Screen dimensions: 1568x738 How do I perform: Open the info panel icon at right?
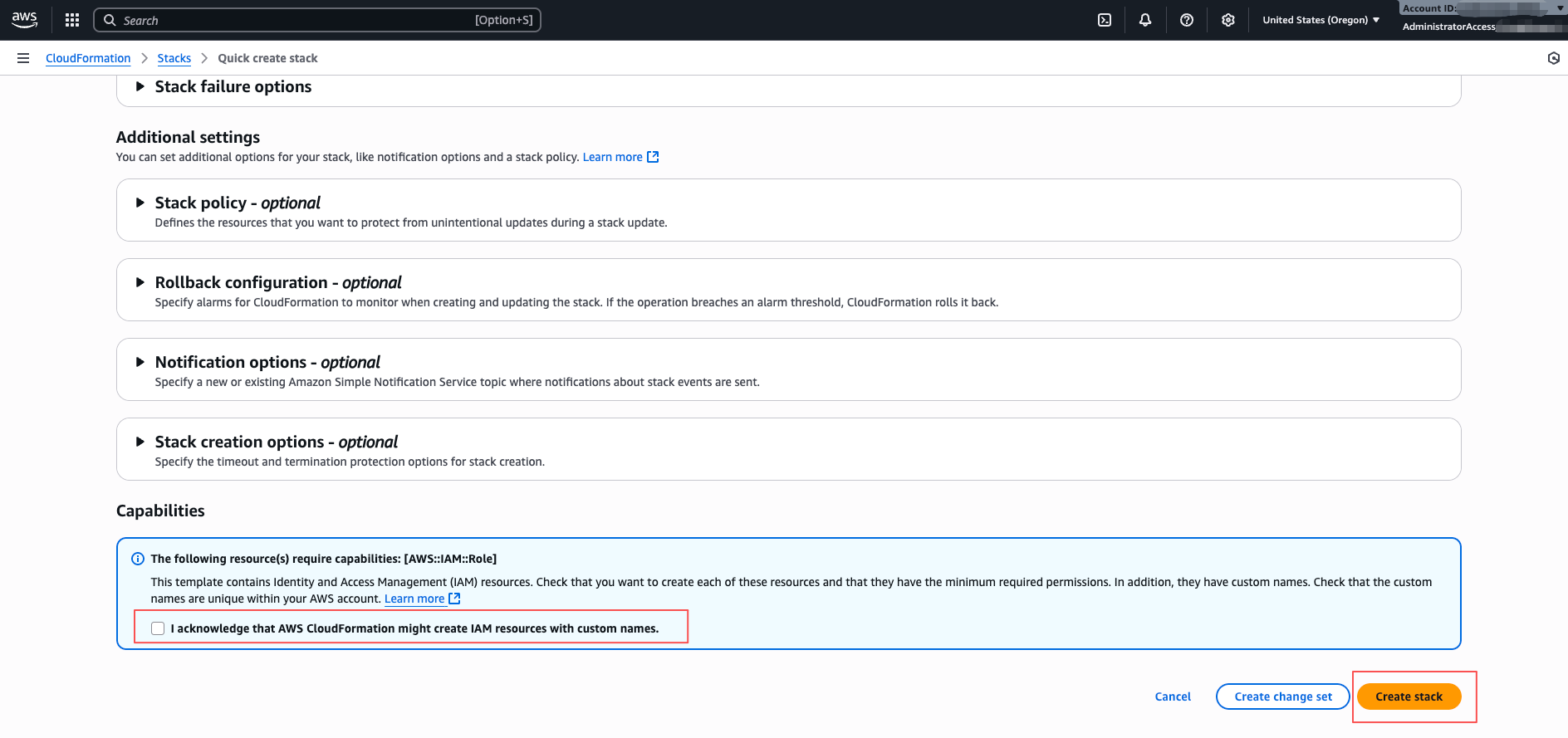tap(1554, 58)
